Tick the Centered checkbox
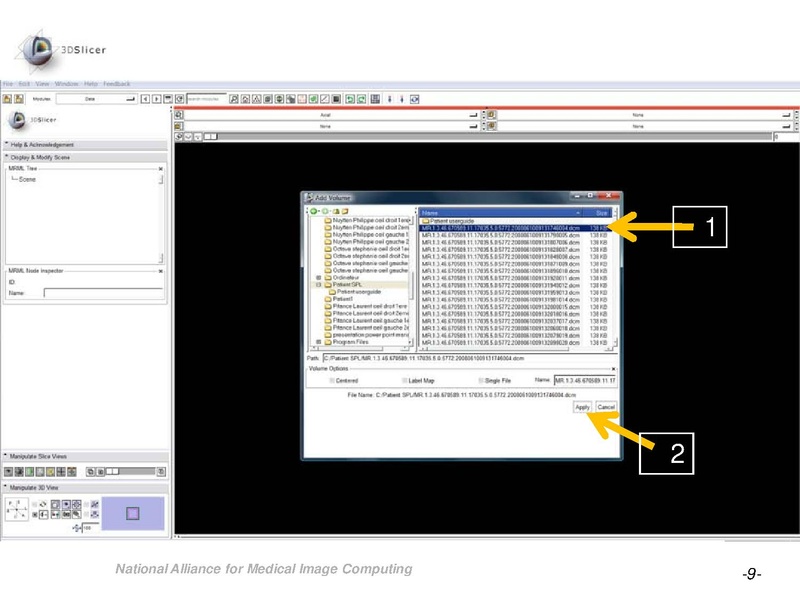 332,381
